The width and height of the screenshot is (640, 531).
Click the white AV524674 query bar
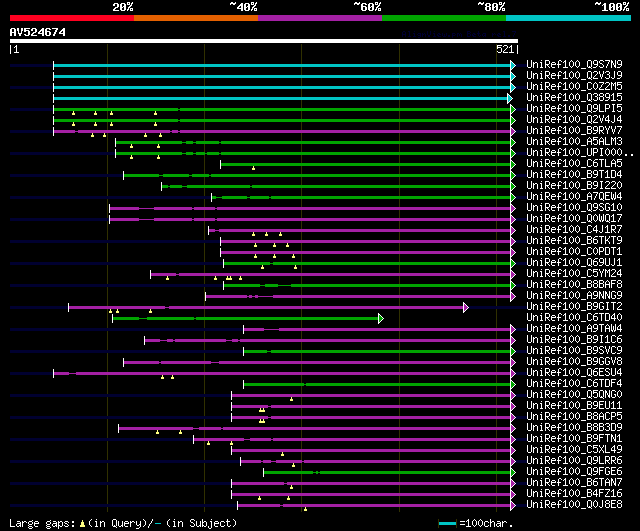264,41
